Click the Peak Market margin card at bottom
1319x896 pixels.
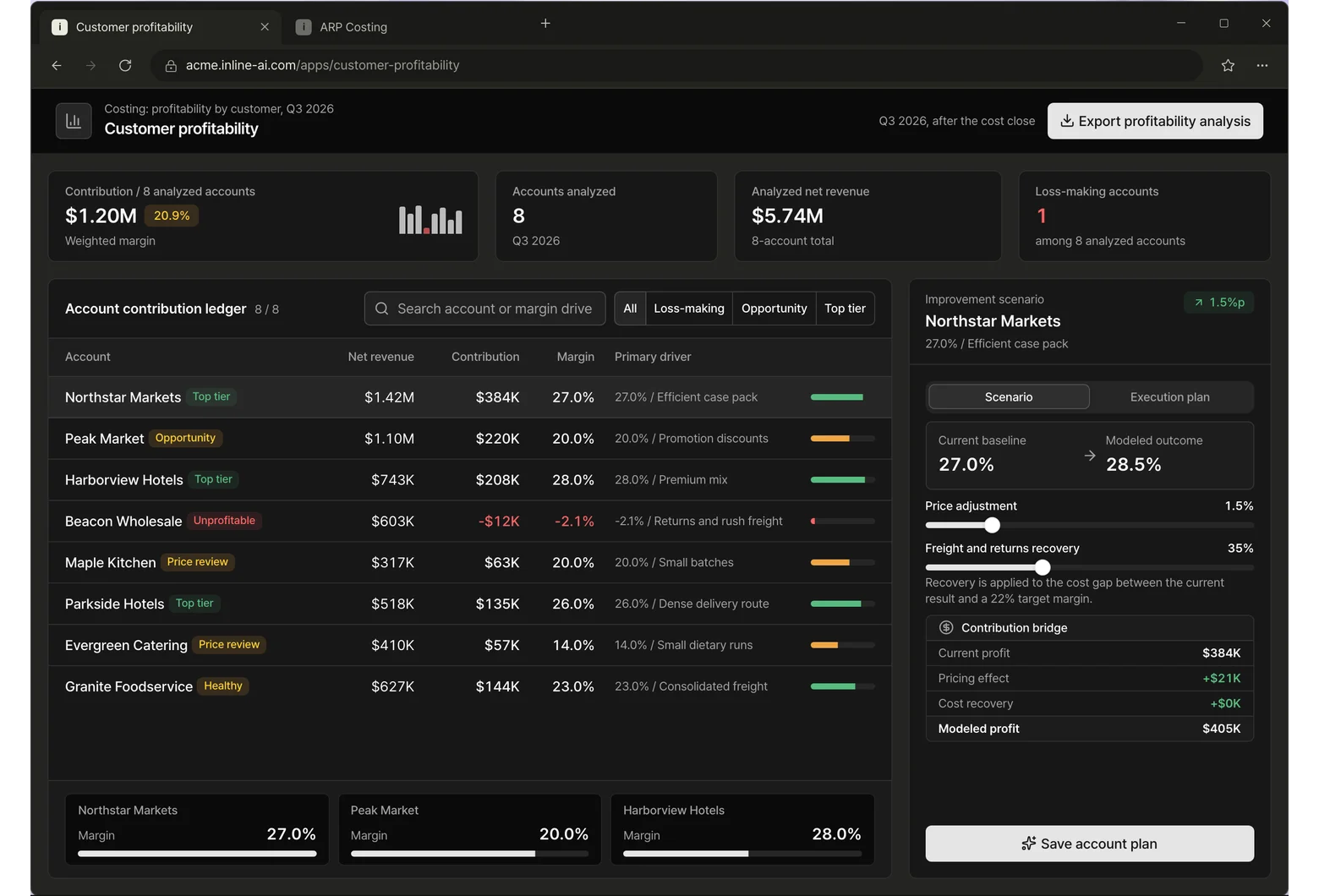tap(469, 829)
